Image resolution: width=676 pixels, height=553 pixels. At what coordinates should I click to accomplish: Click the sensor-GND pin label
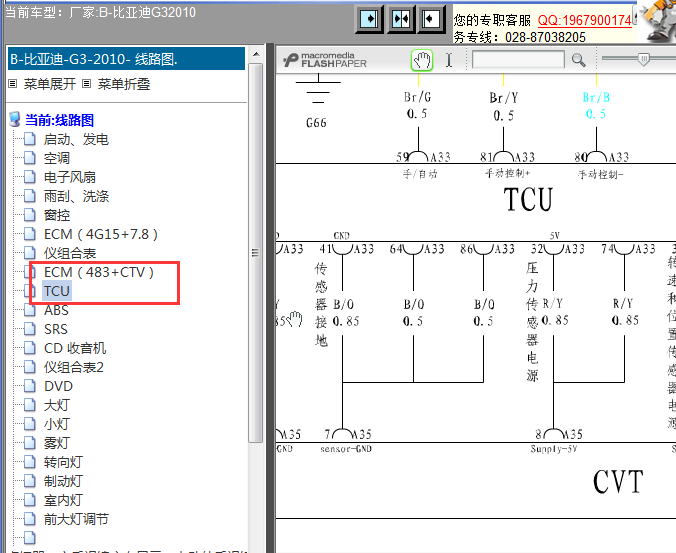pyautogui.click(x=346, y=449)
